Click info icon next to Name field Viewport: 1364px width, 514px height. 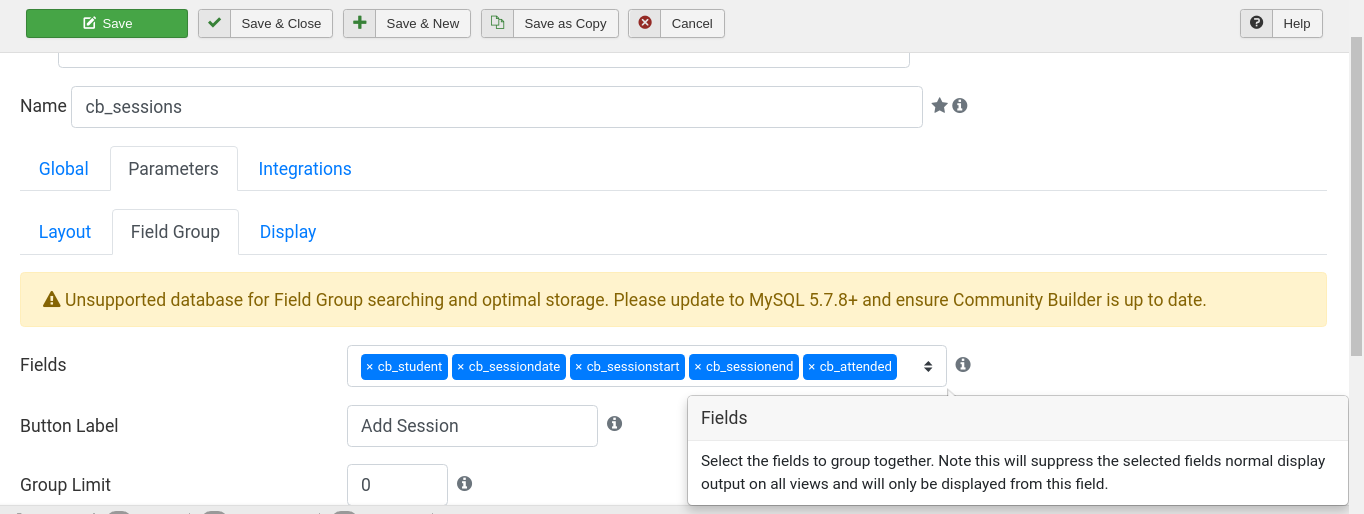pyautogui.click(x=960, y=105)
